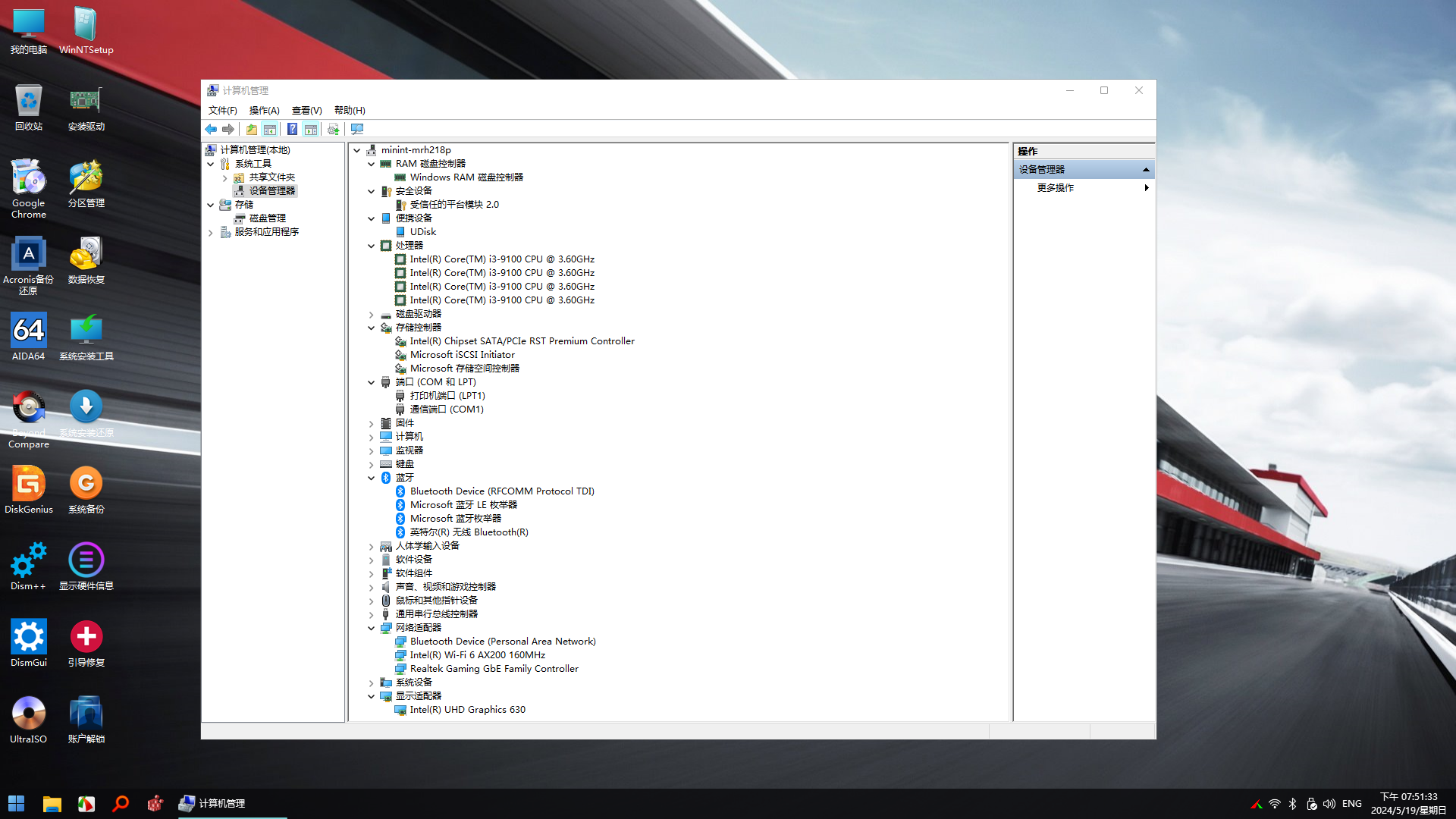
Task: Select 打印机端口 (LPT1)
Action: click(x=447, y=396)
